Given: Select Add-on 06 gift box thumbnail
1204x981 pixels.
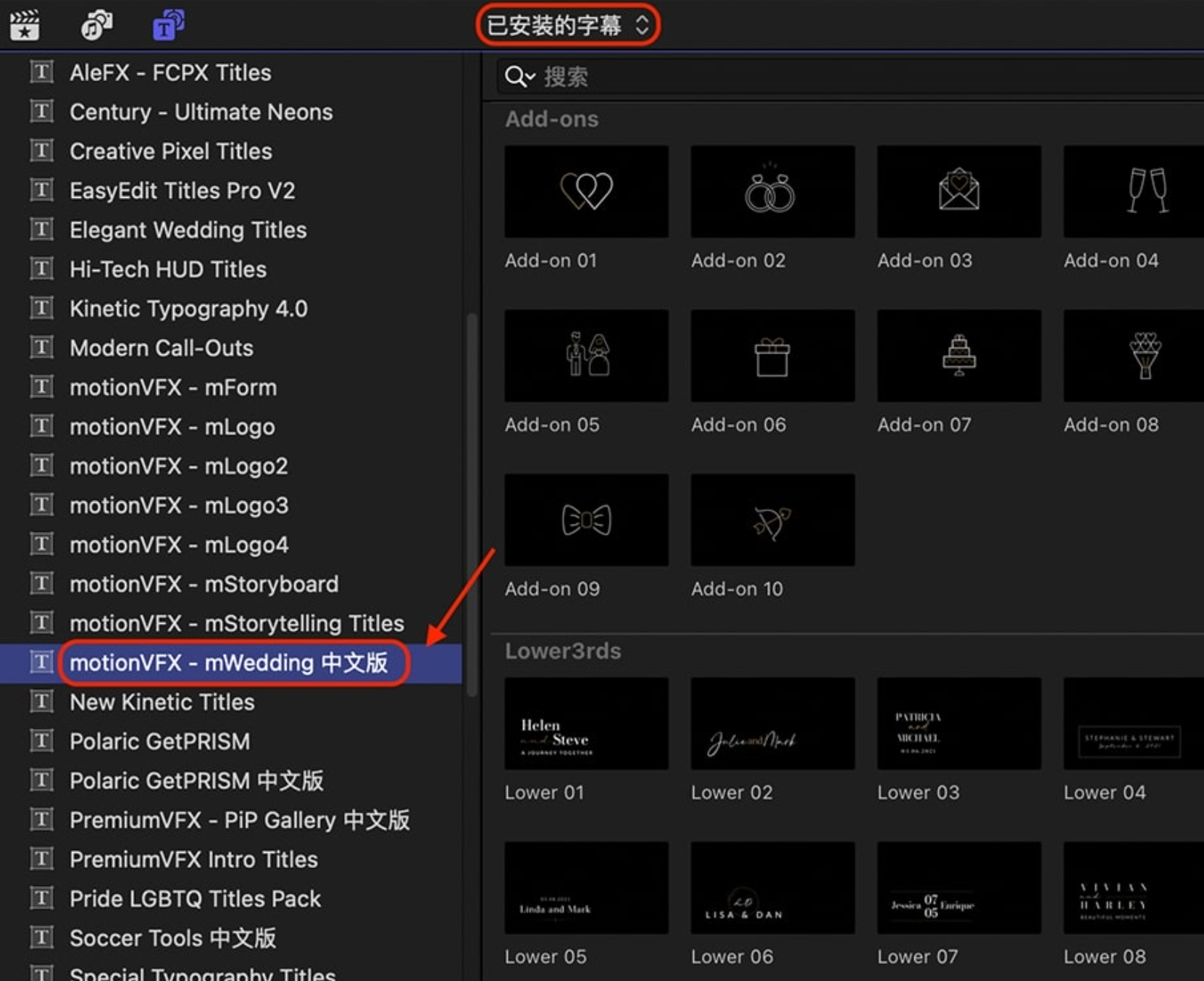Looking at the screenshot, I should tap(773, 356).
